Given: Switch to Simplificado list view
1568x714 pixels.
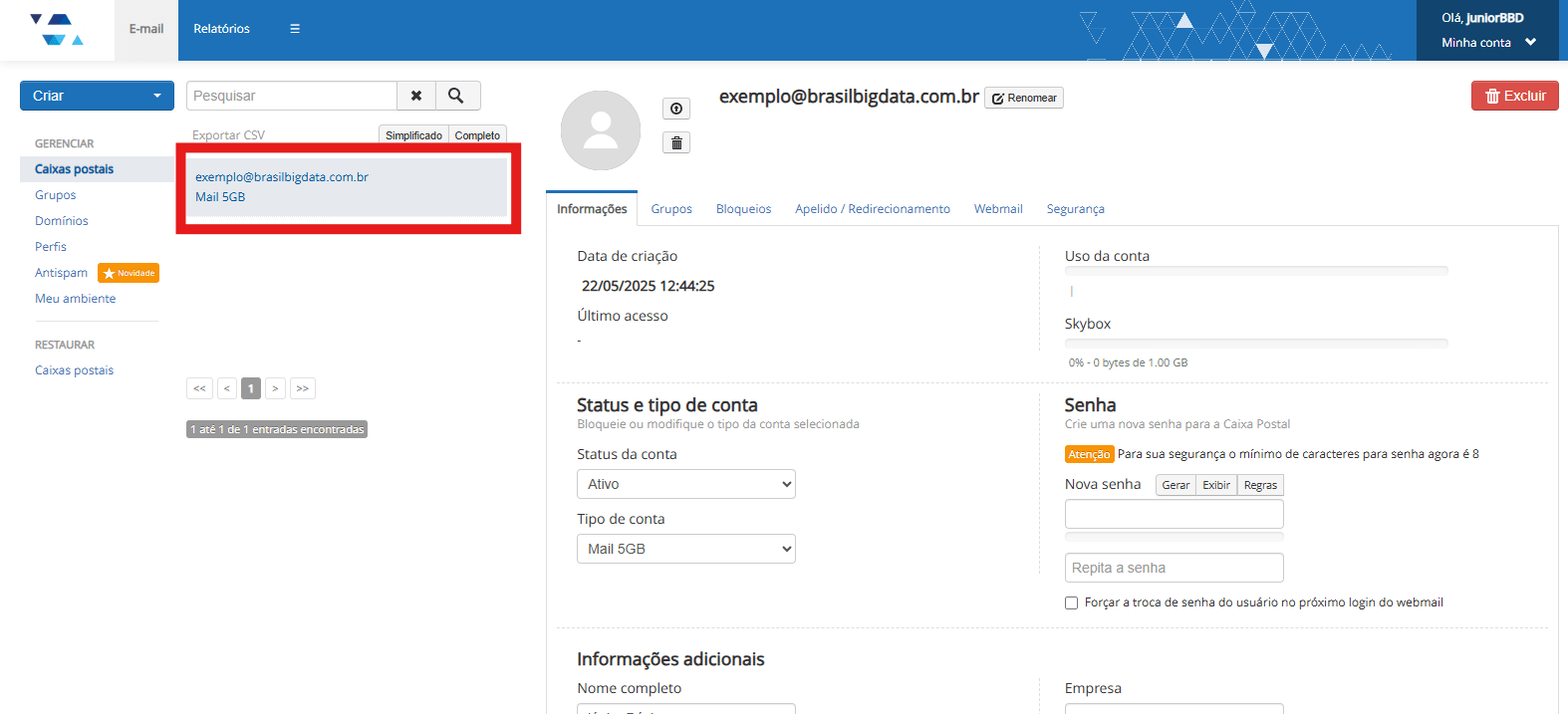Looking at the screenshot, I should click(x=413, y=135).
